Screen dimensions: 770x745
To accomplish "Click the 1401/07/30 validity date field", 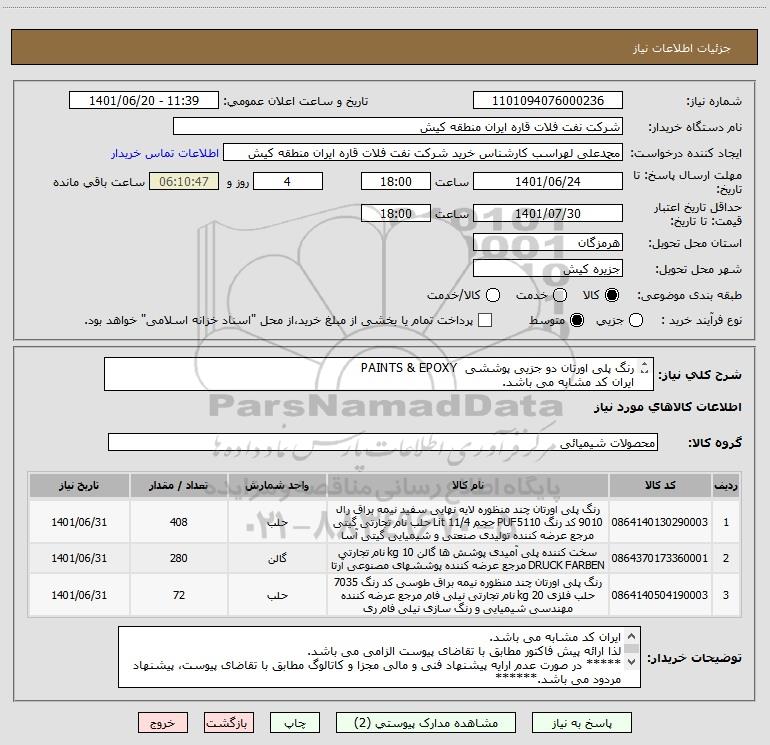I will [548, 214].
